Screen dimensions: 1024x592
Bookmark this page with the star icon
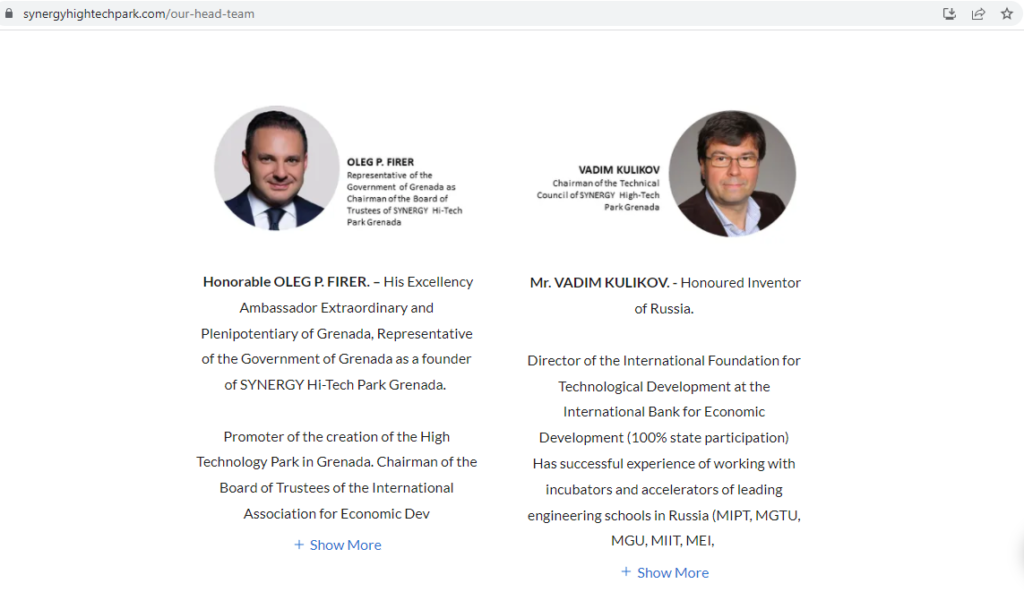(x=1006, y=14)
